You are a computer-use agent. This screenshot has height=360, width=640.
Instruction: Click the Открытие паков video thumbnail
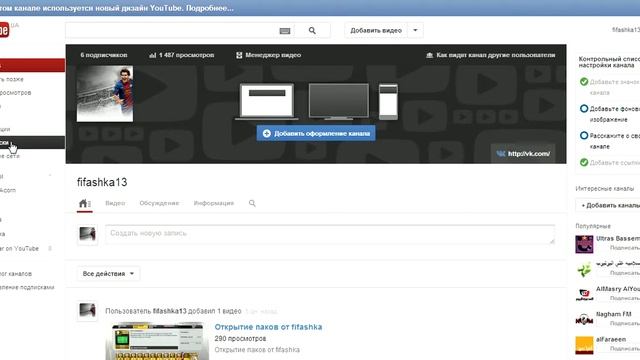coord(157,341)
